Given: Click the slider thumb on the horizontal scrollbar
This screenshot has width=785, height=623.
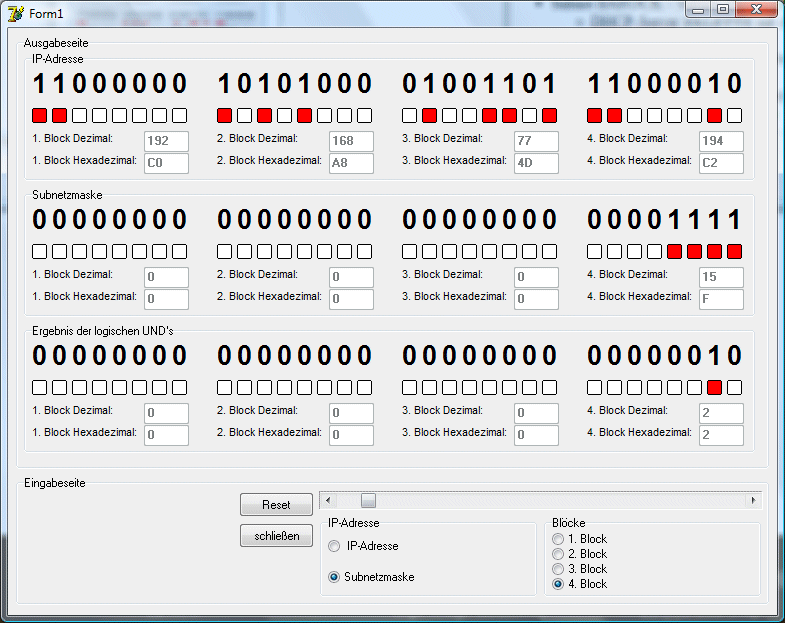Looking at the screenshot, I should coord(368,500).
